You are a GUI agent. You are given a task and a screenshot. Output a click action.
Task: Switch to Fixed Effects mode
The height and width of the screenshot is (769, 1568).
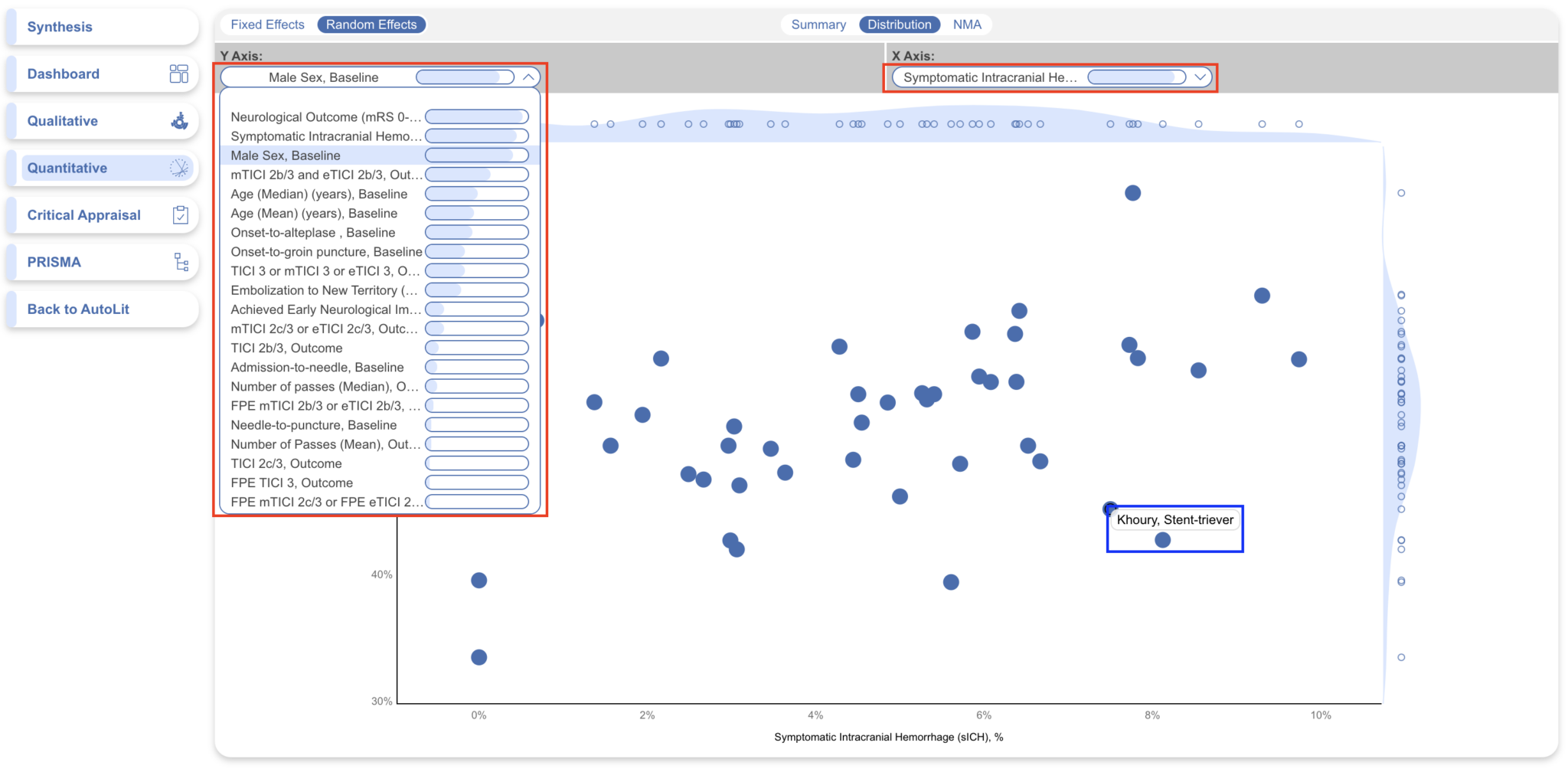click(266, 24)
